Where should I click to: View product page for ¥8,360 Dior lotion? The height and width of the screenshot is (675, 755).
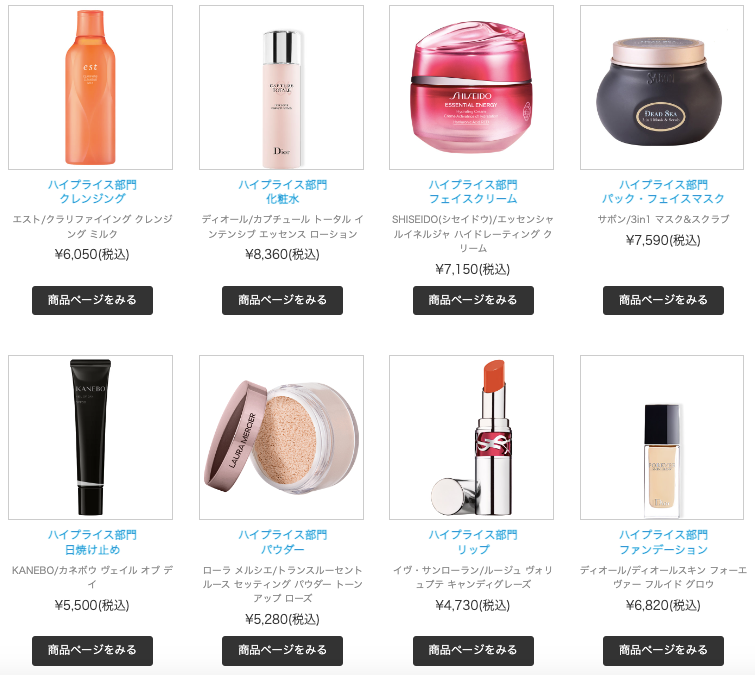point(282,300)
